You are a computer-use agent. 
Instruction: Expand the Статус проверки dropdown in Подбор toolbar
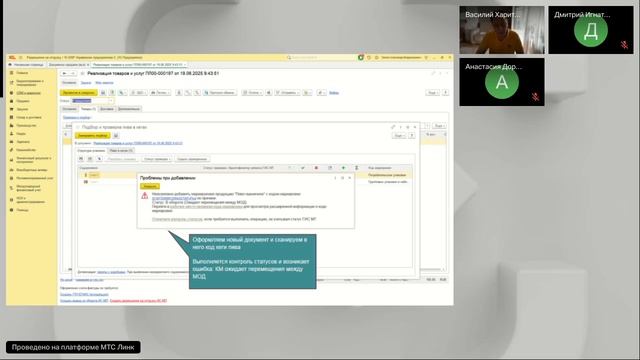[157, 159]
